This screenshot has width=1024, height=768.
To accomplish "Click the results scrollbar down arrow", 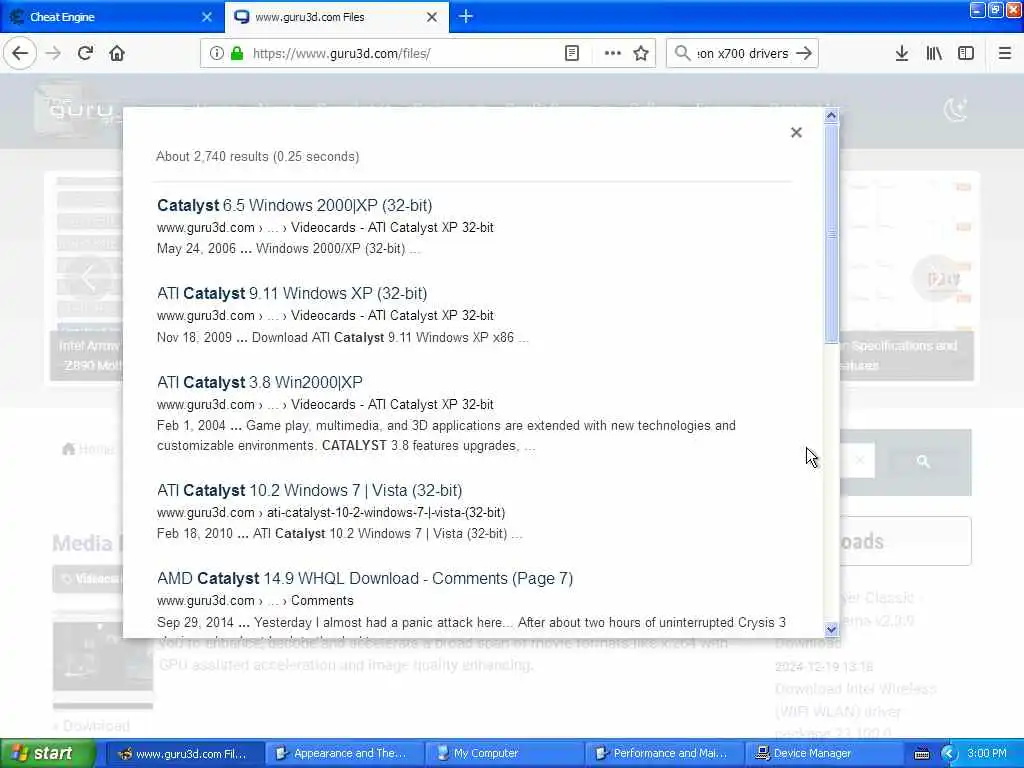I will click(831, 630).
